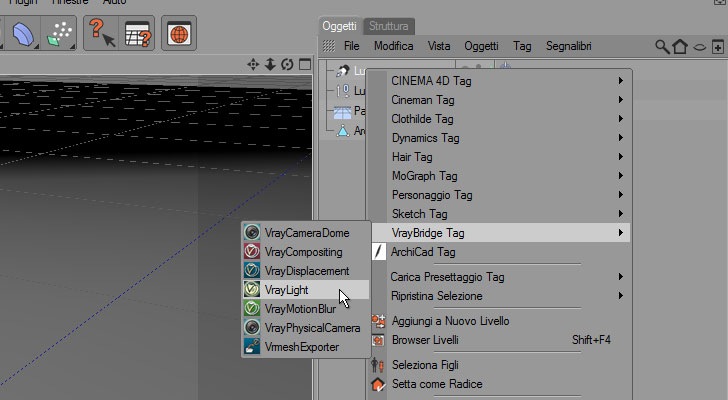Click the blue deformer shape tool icon
This screenshot has height=400, width=728.
(x=24, y=33)
